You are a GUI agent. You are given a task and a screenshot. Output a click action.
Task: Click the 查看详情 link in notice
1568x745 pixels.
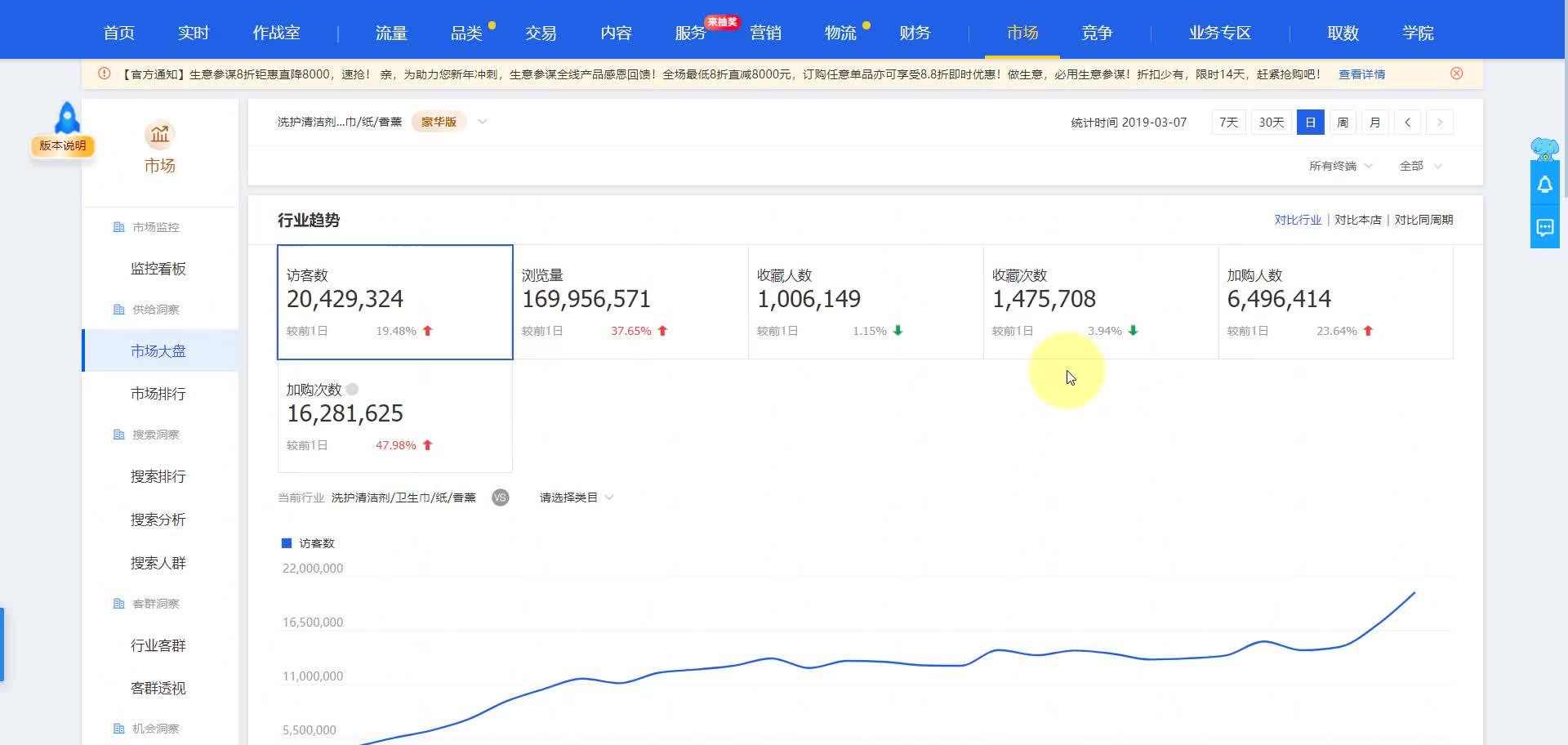[1361, 74]
